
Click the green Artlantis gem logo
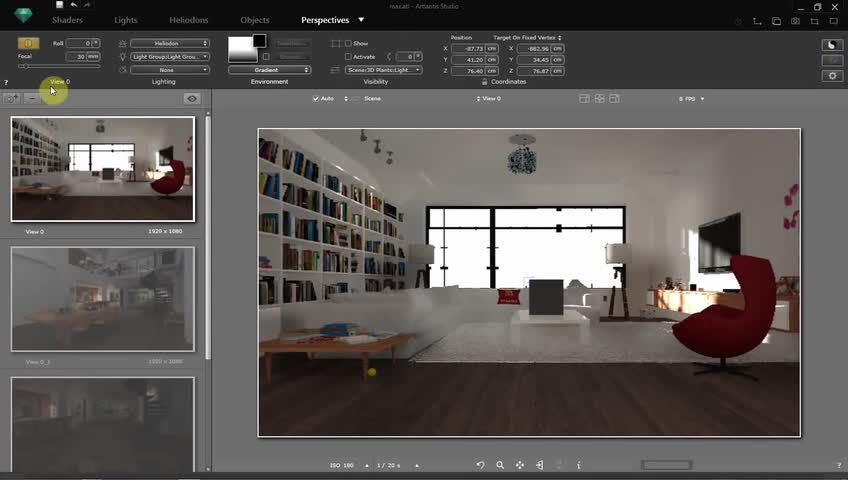pos(23,15)
